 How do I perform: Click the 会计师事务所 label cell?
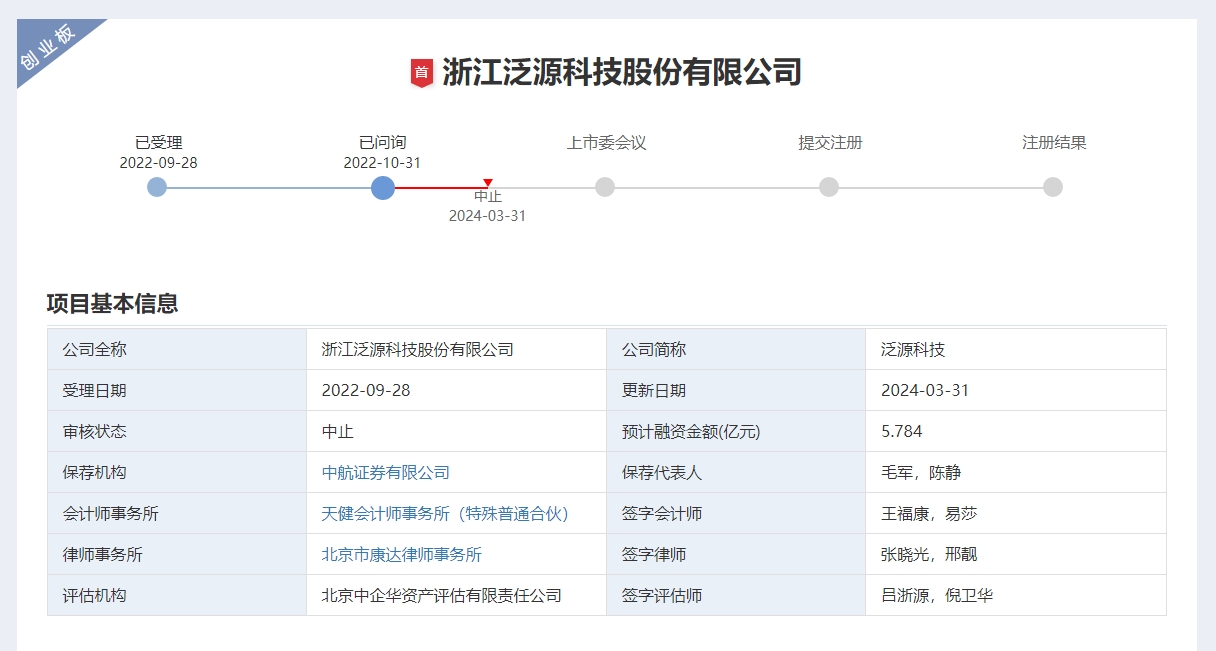tap(177, 514)
